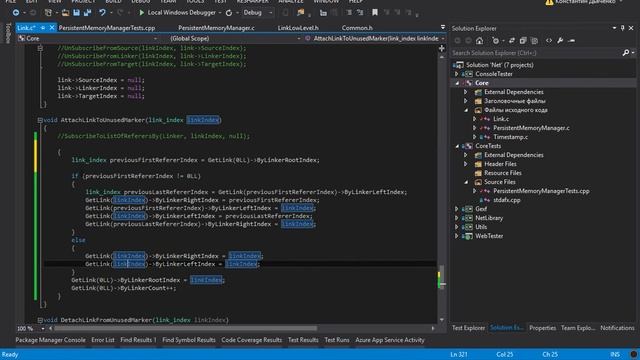Click the Home icon in Solution Explorer
This screenshot has width=640, height=360.
click(x=480, y=40)
